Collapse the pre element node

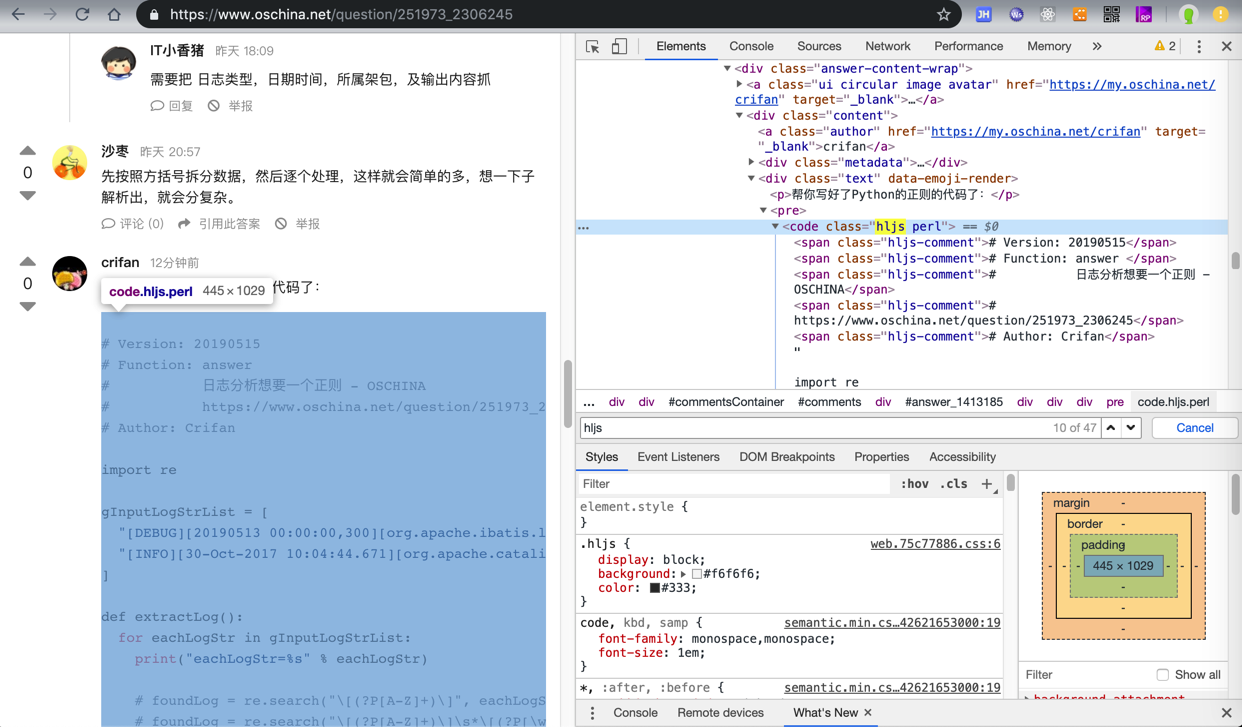763,211
